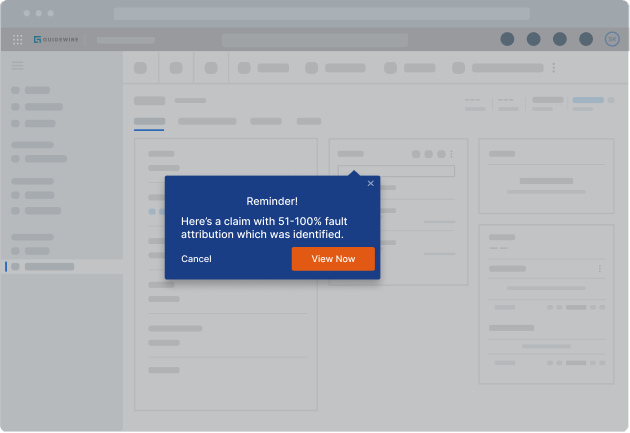This screenshot has width=630, height=433.
Task: Open the app launcher grid icon
Action: [17, 39]
